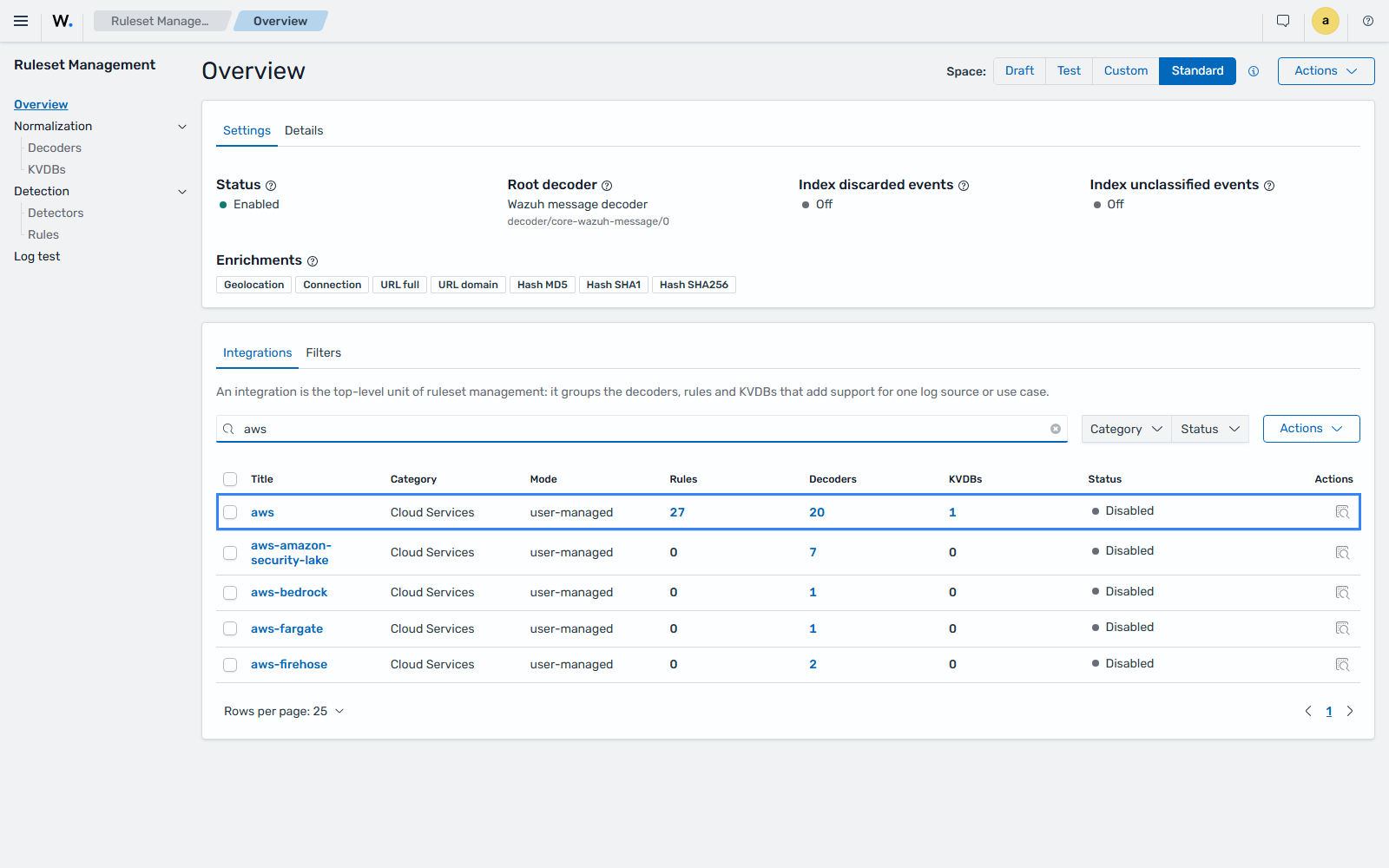
Task: Show the Status help tooltip icon
Action: pyautogui.click(x=271, y=186)
